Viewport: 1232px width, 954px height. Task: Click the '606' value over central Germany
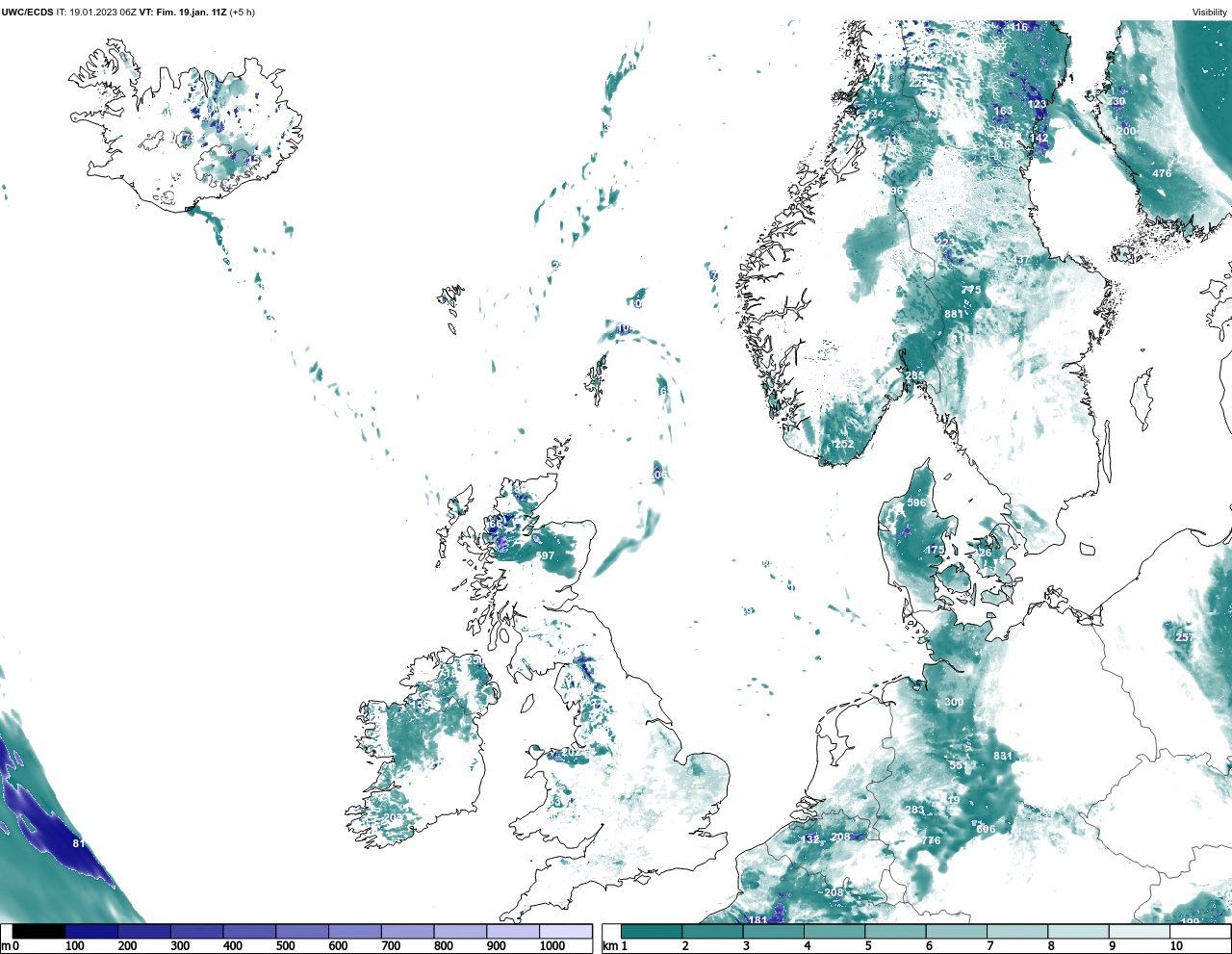986,829
